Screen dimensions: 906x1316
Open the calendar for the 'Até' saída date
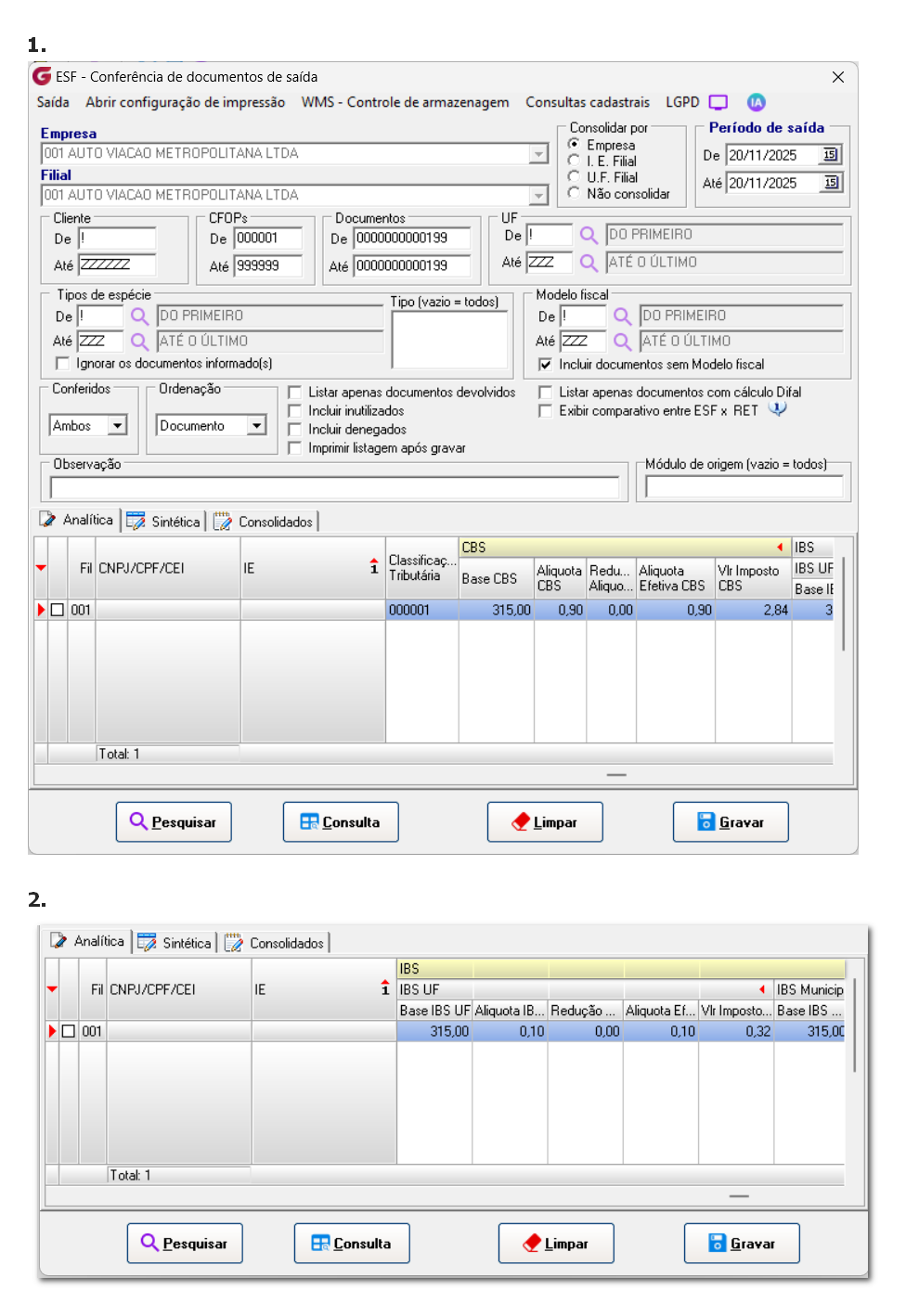pyautogui.click(x=830, y=183)
